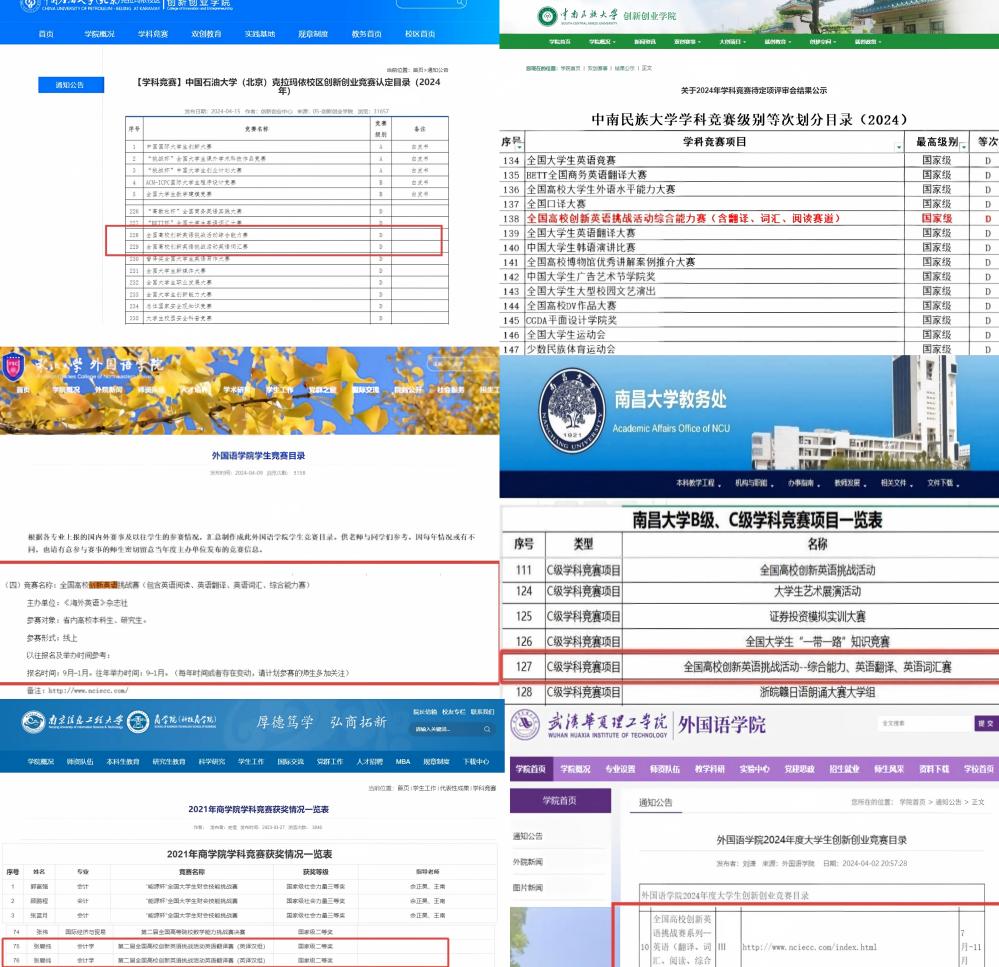Click 图片新闻 in 武汉华夏 left sidebar
This screenshot has width=999, height=967.
528,887
